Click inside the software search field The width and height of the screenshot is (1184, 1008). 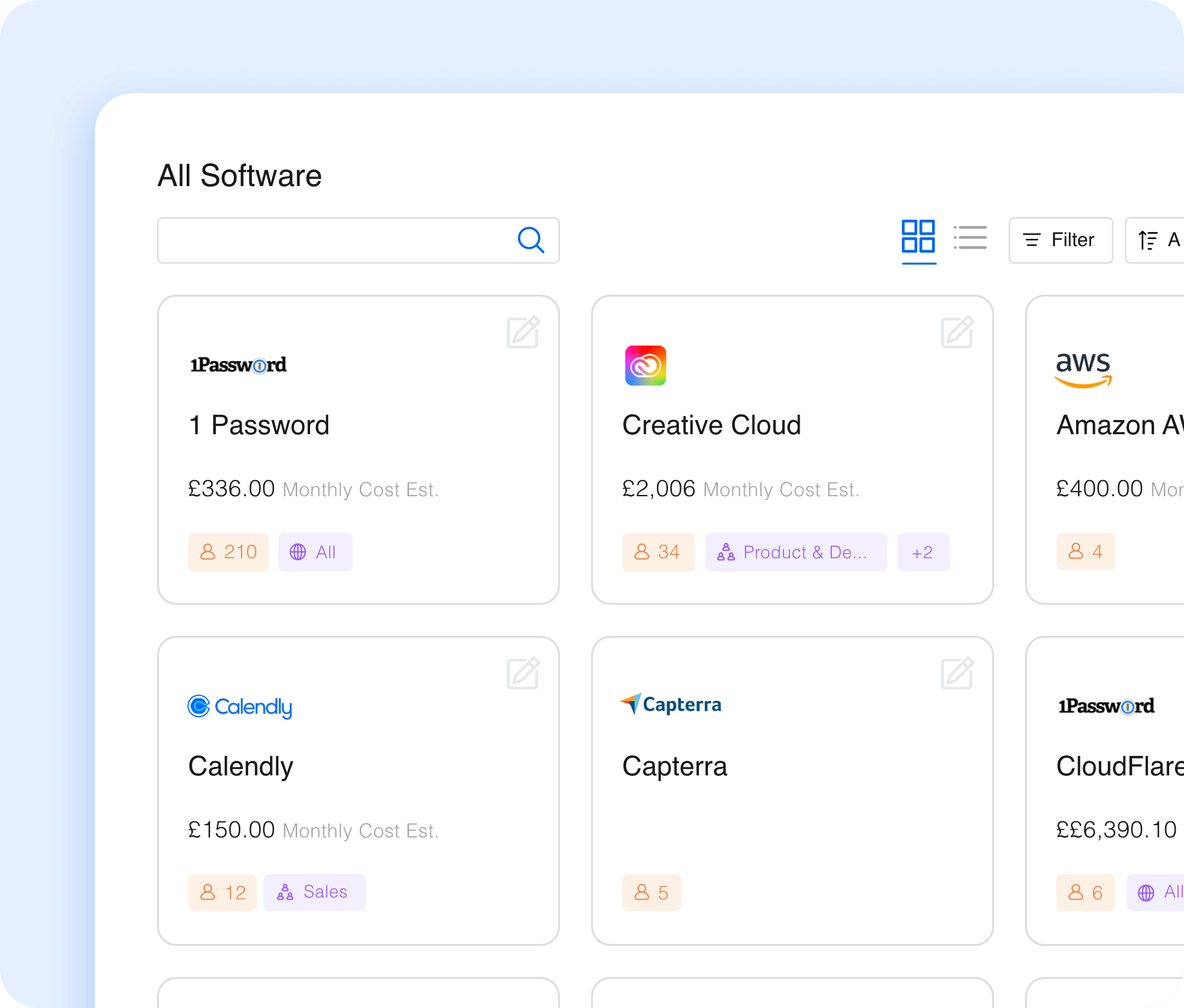[358, 240]
